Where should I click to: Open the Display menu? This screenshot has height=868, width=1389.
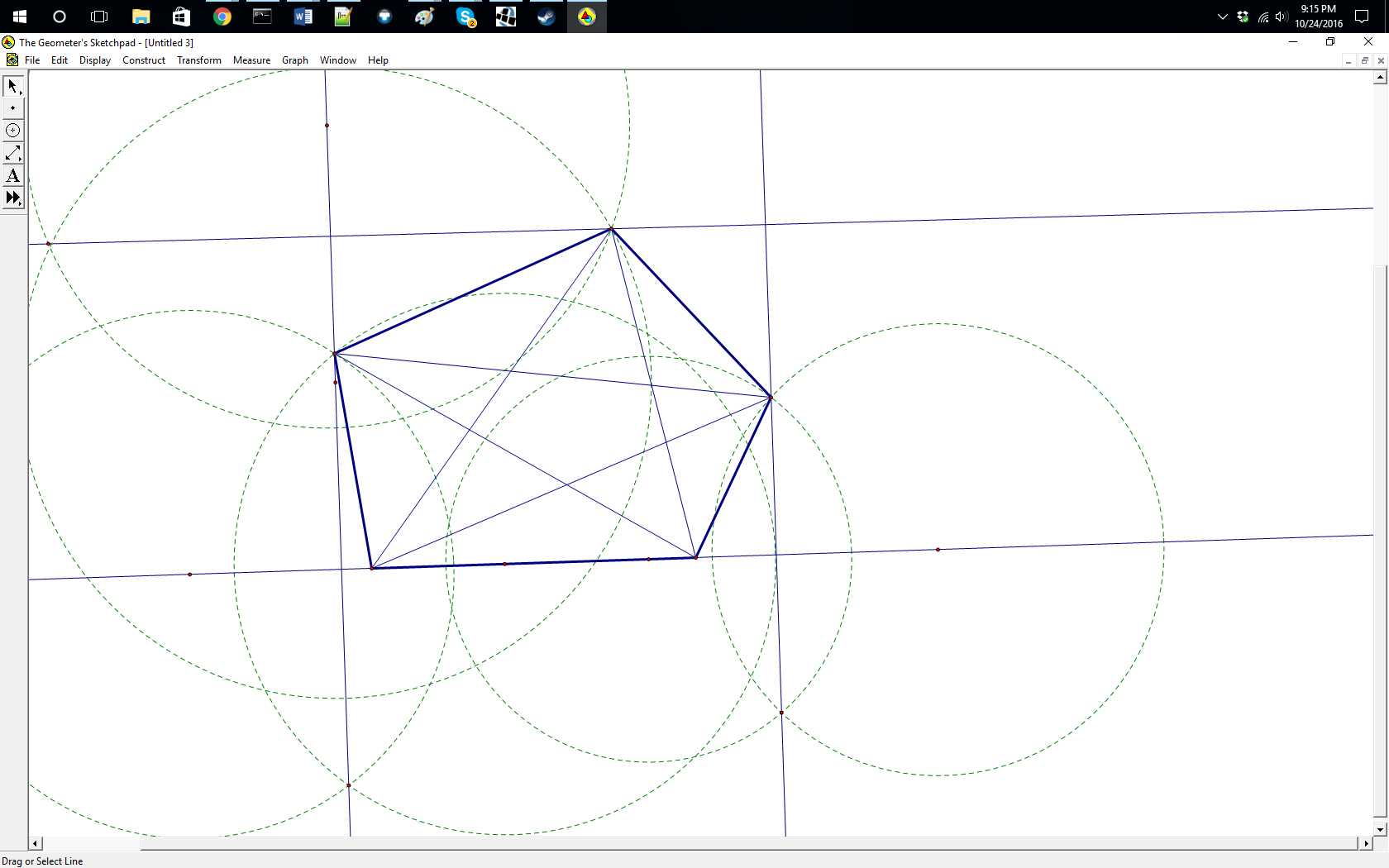95,60
